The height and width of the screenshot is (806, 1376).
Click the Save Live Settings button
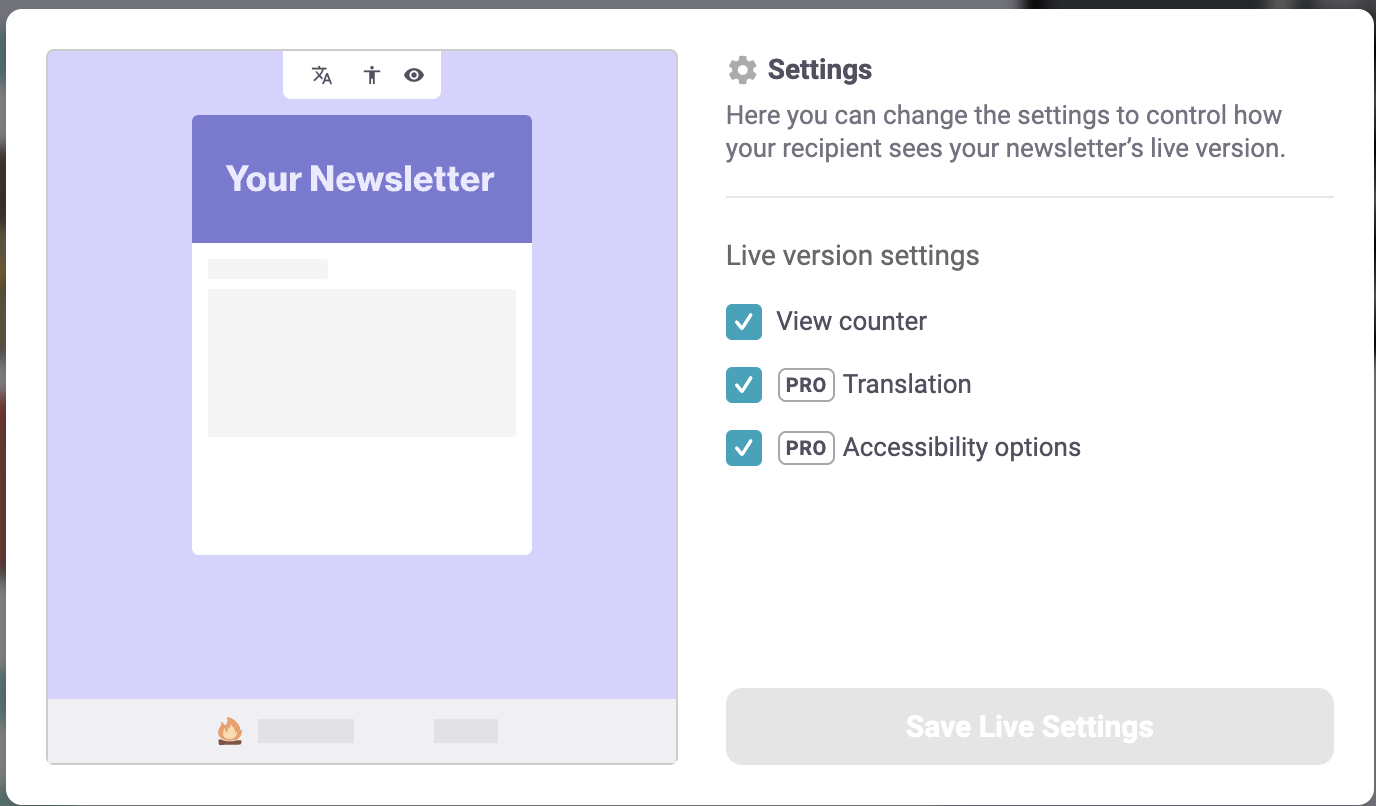coord(1029,726)
